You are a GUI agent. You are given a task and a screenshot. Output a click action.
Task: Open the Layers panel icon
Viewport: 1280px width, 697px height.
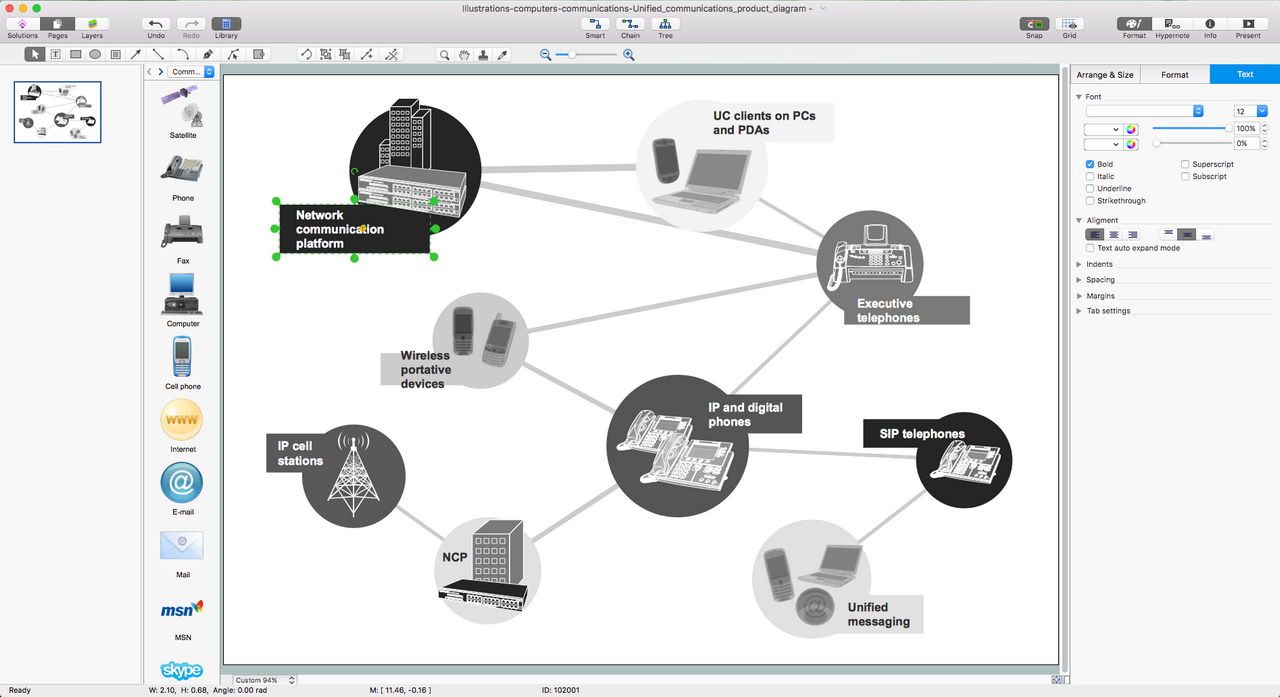92,23
